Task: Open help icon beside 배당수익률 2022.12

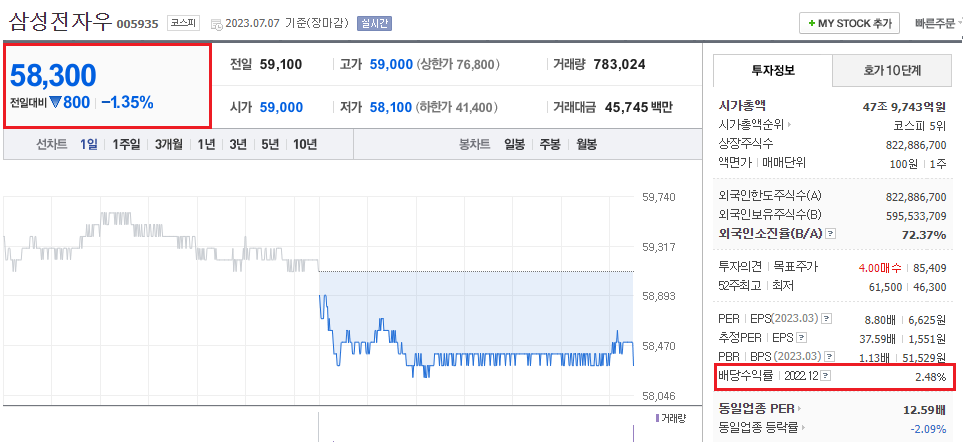Action: point(827,376)
